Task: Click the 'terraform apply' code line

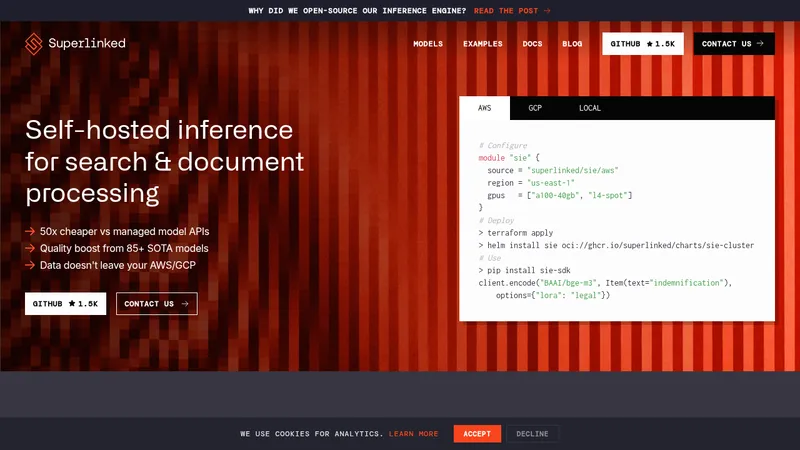Action: (516, 233)
